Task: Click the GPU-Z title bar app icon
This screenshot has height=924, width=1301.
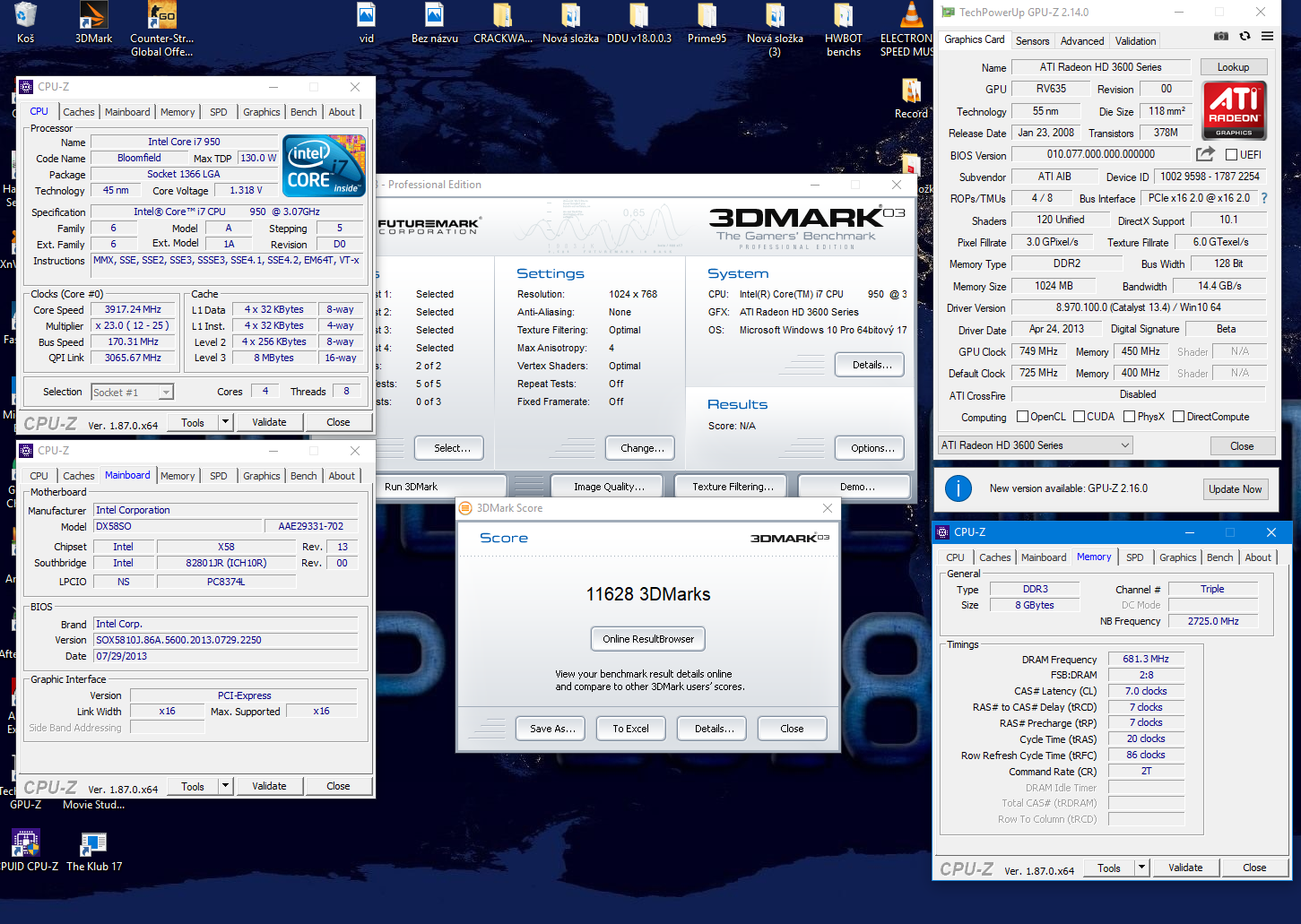Action: point(948,12)
